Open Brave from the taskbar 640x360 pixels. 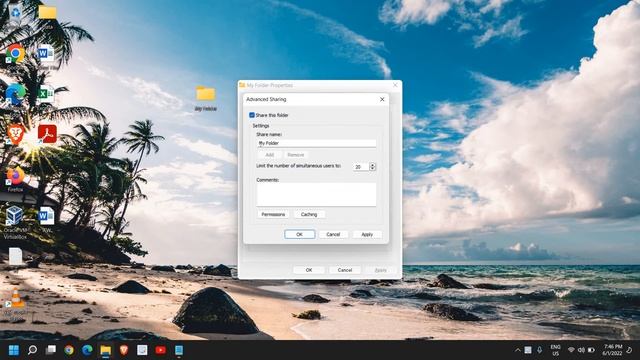pos(124,350)
